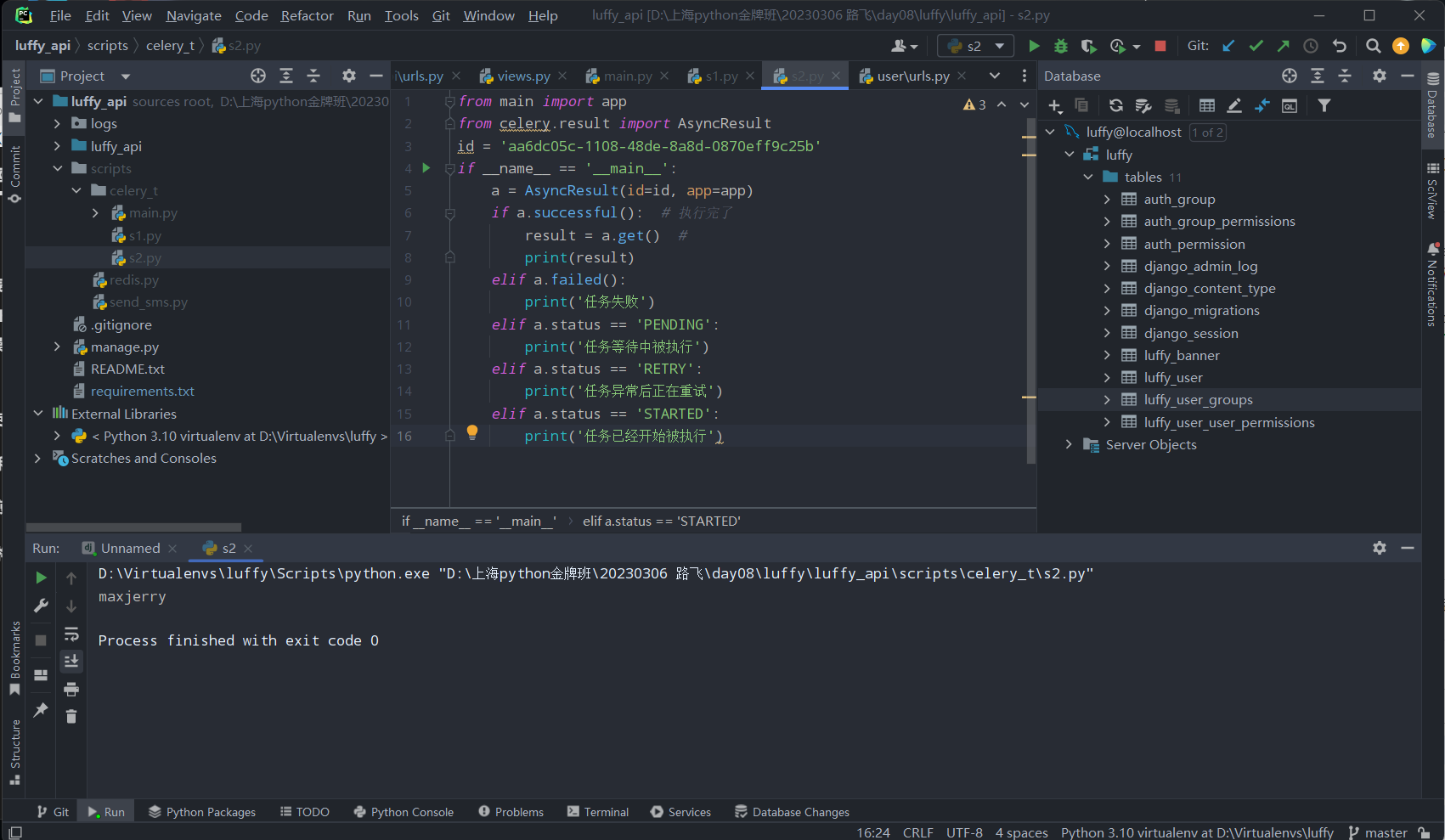
Task: Rollback changes with undo arrow icon
Action: point(1340,46)
